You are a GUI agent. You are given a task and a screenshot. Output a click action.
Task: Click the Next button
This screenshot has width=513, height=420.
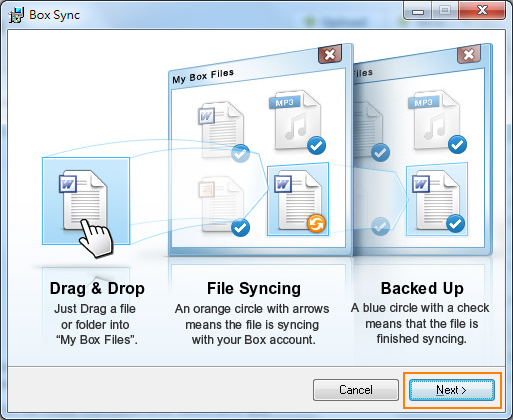pyautogui.click(x=452, y=390)
